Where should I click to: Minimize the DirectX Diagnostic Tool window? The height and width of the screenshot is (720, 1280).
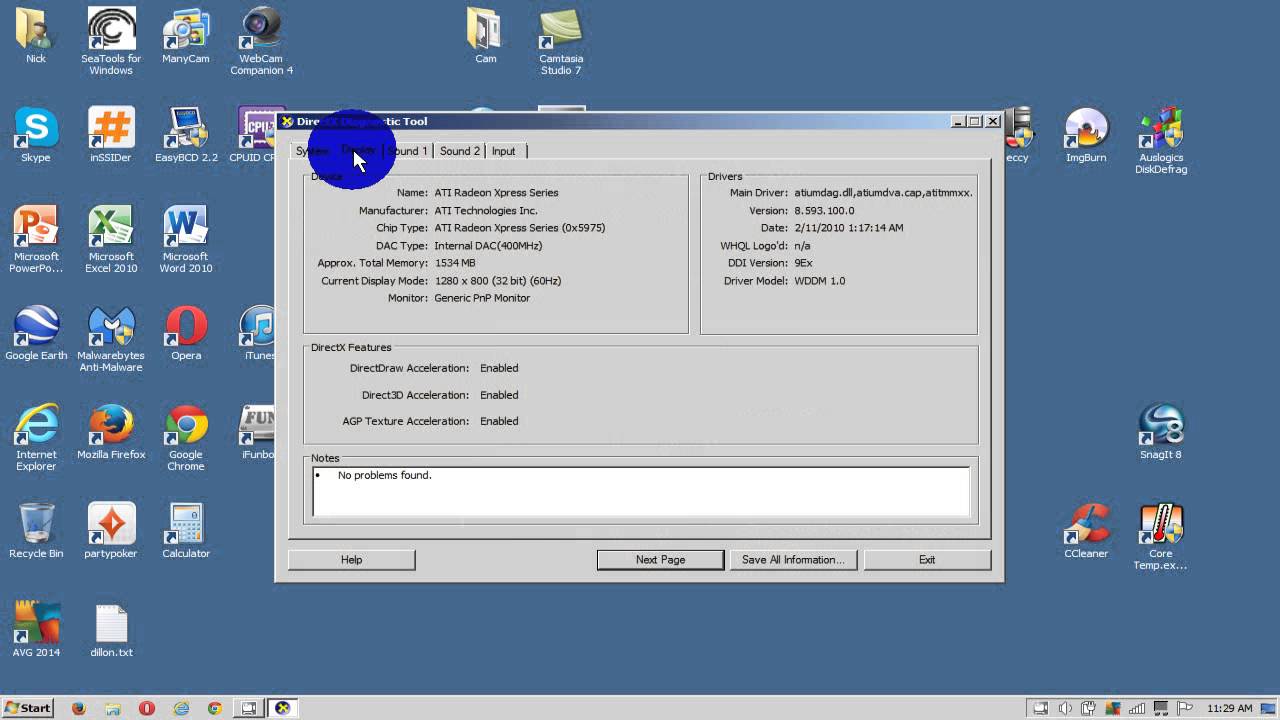coord(958,121)
